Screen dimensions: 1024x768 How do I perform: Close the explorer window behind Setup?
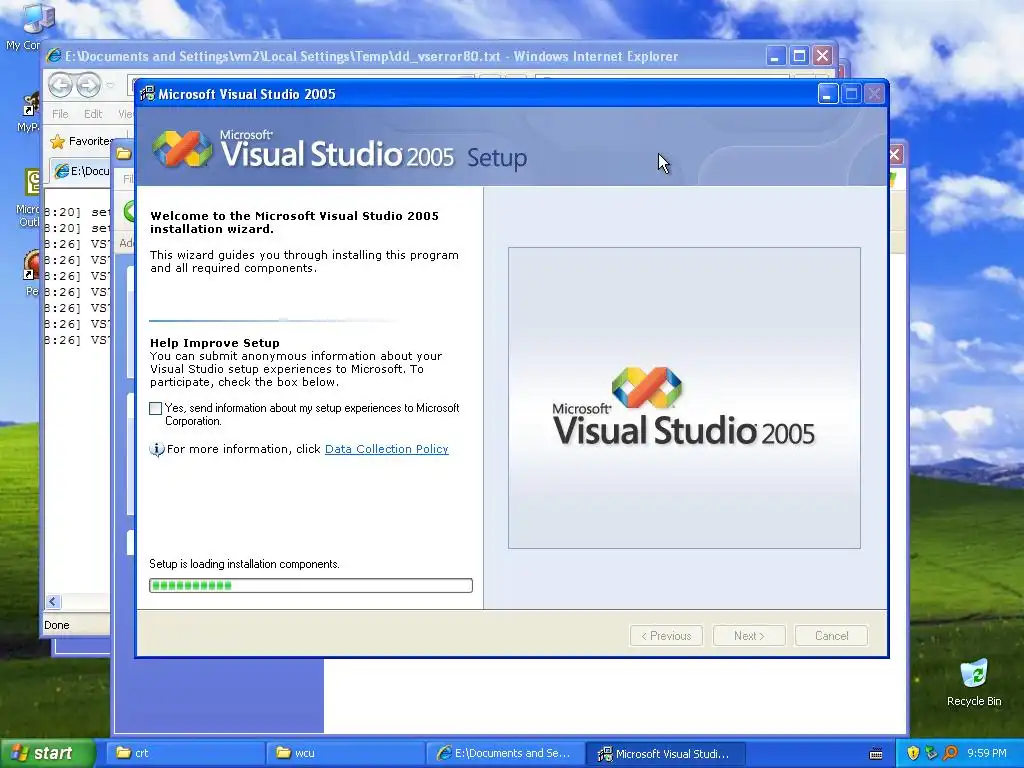click(895, 155)
